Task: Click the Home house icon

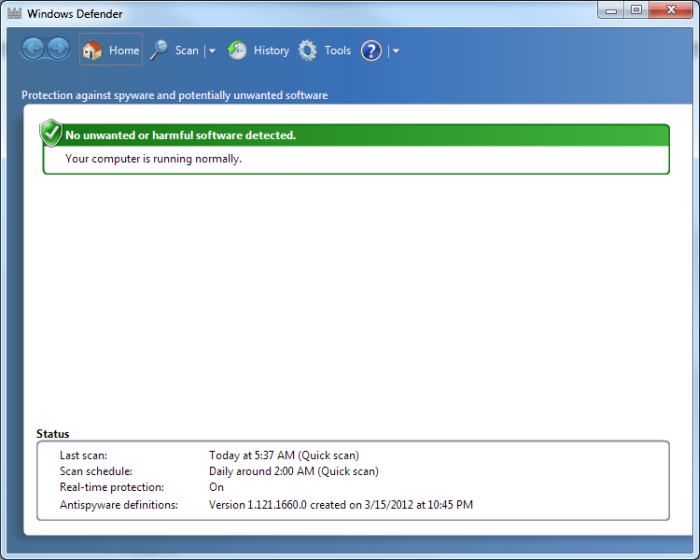Action: tap(92, 50)
